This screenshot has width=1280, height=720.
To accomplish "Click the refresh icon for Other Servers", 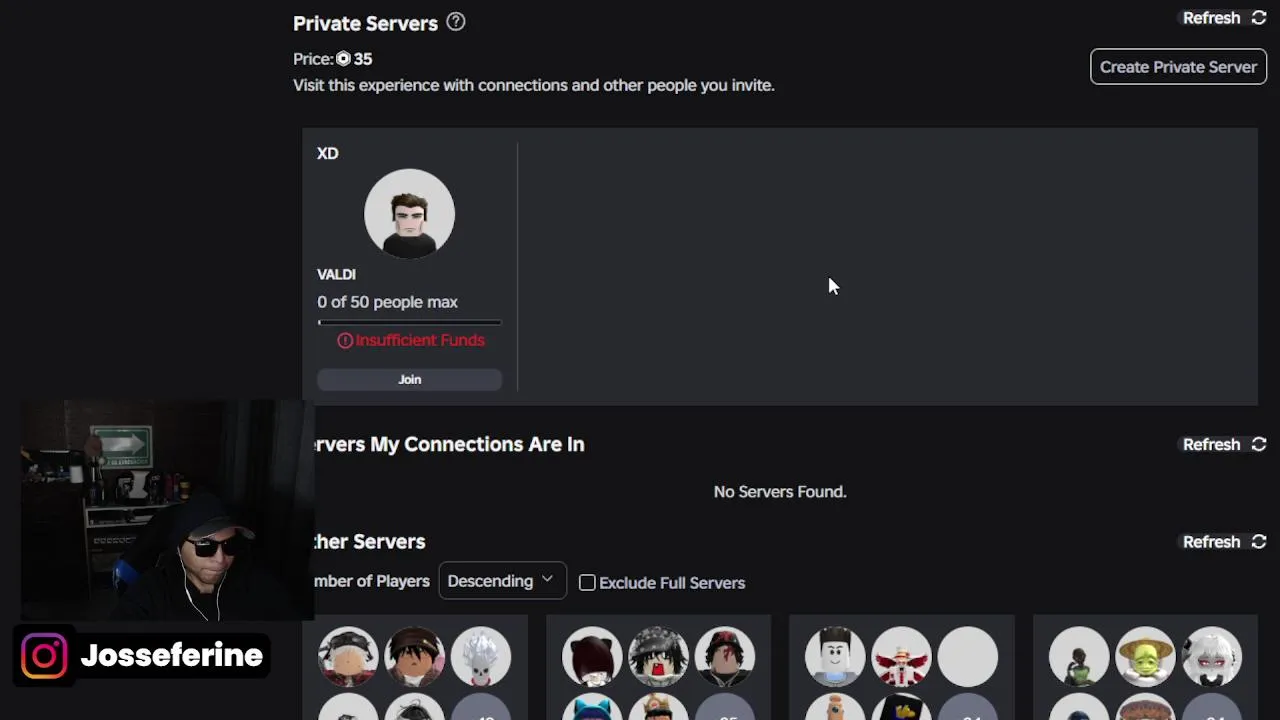I will (x=1259, y=542).
